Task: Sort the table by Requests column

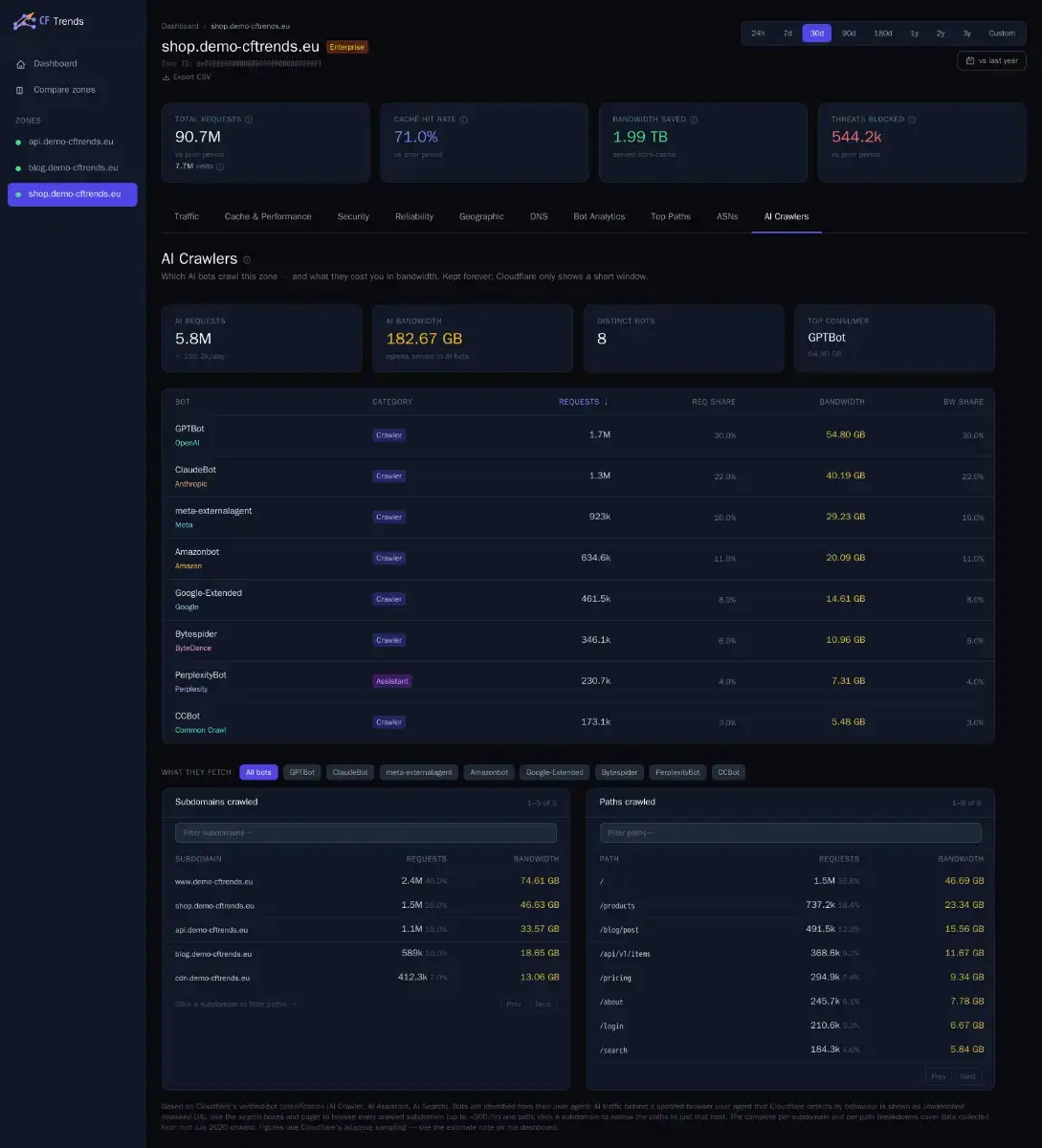Action: coord(584,402)
